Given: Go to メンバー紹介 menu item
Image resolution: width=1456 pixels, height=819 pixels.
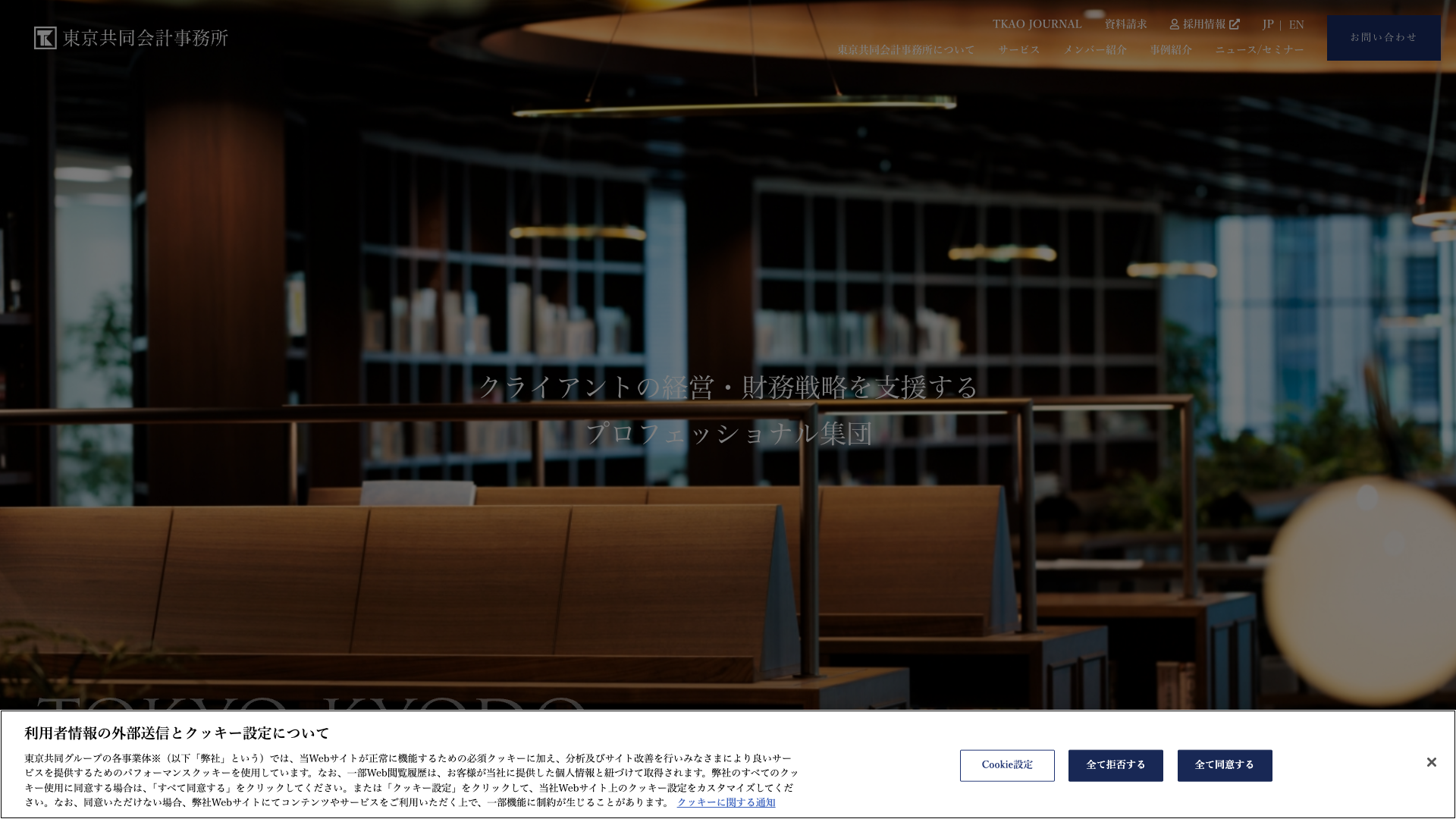Looking at the screenshot, I should (1094, 50).
